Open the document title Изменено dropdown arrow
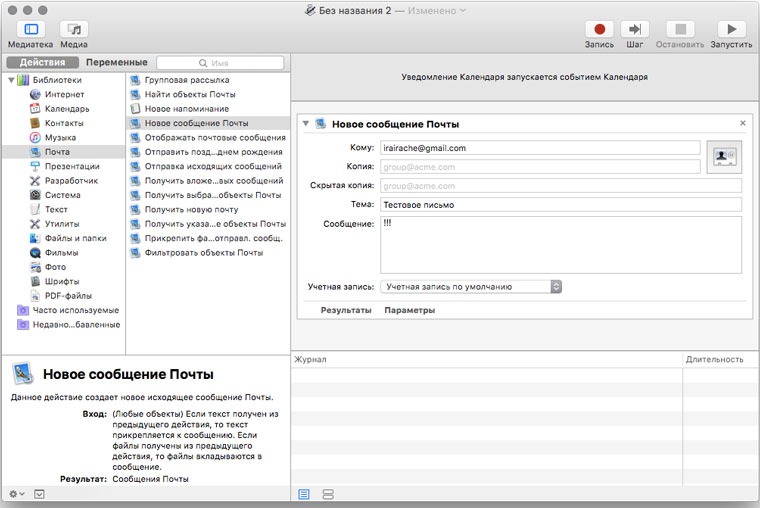The height and width of the screenshot is (508, 760). [x=462, y=10]
